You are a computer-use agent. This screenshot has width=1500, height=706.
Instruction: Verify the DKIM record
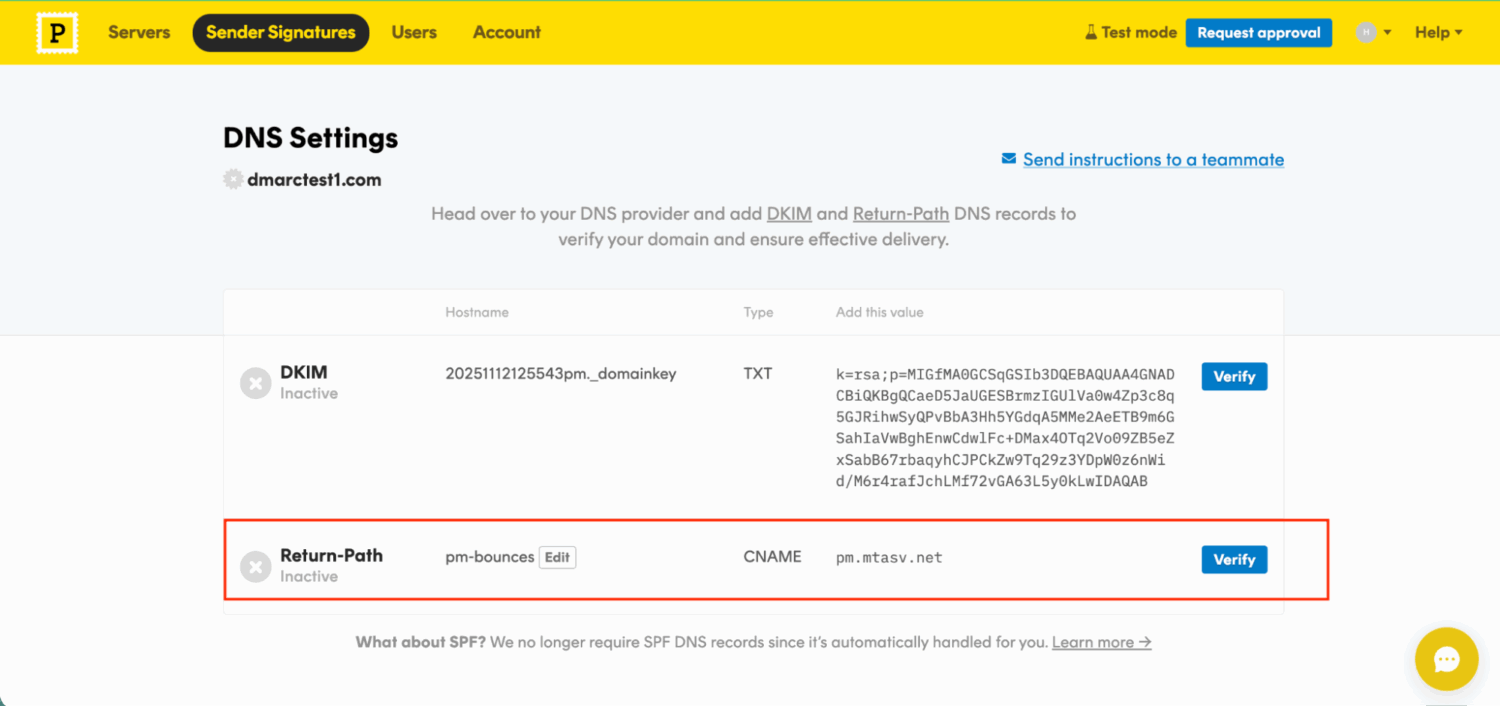(x=1234, y=377)
